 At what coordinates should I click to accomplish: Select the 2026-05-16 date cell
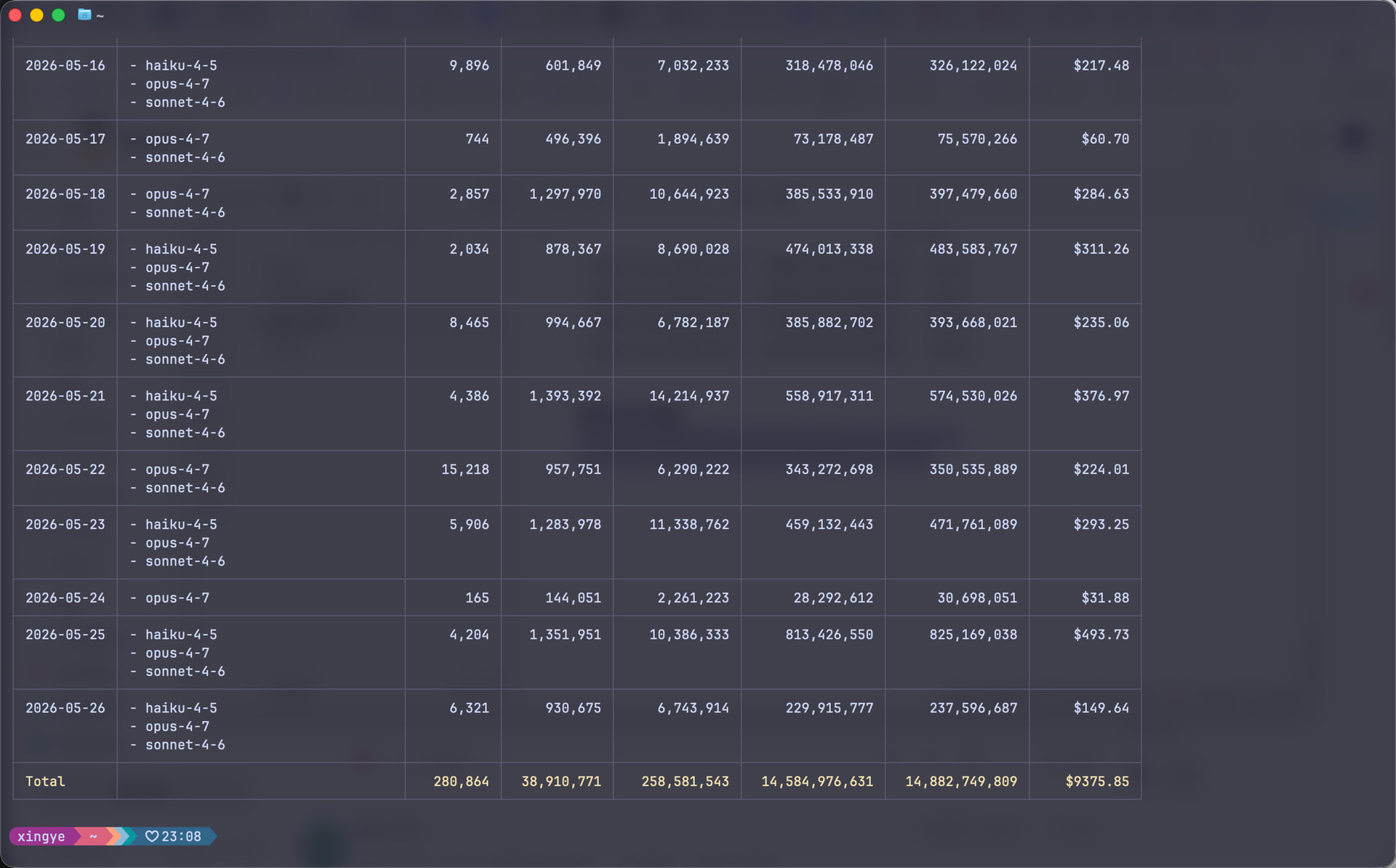coord(65,65)
